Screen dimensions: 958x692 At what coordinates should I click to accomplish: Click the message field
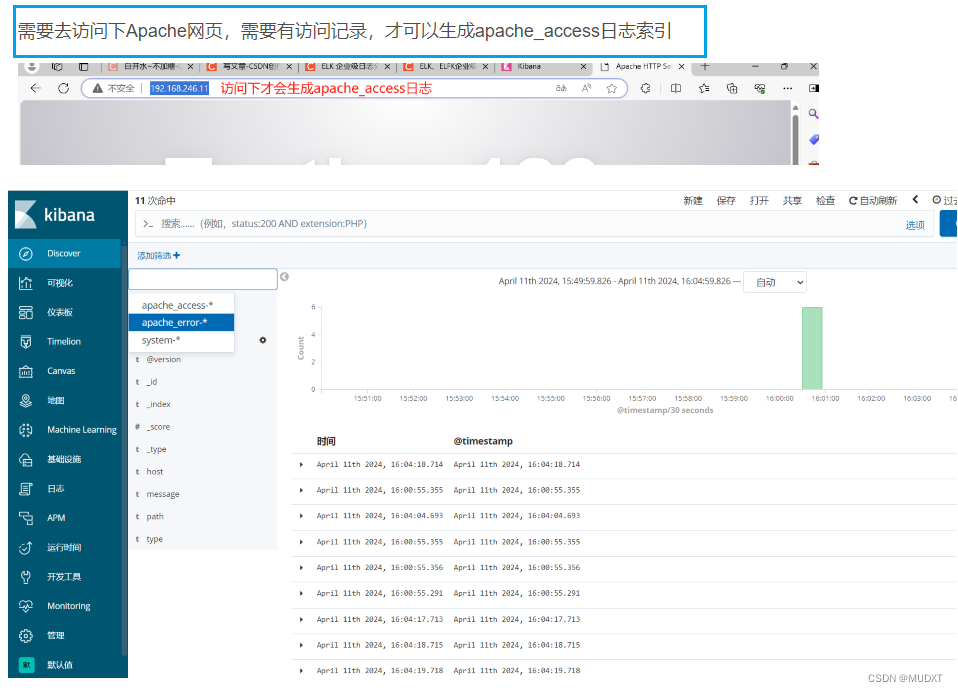163,494
